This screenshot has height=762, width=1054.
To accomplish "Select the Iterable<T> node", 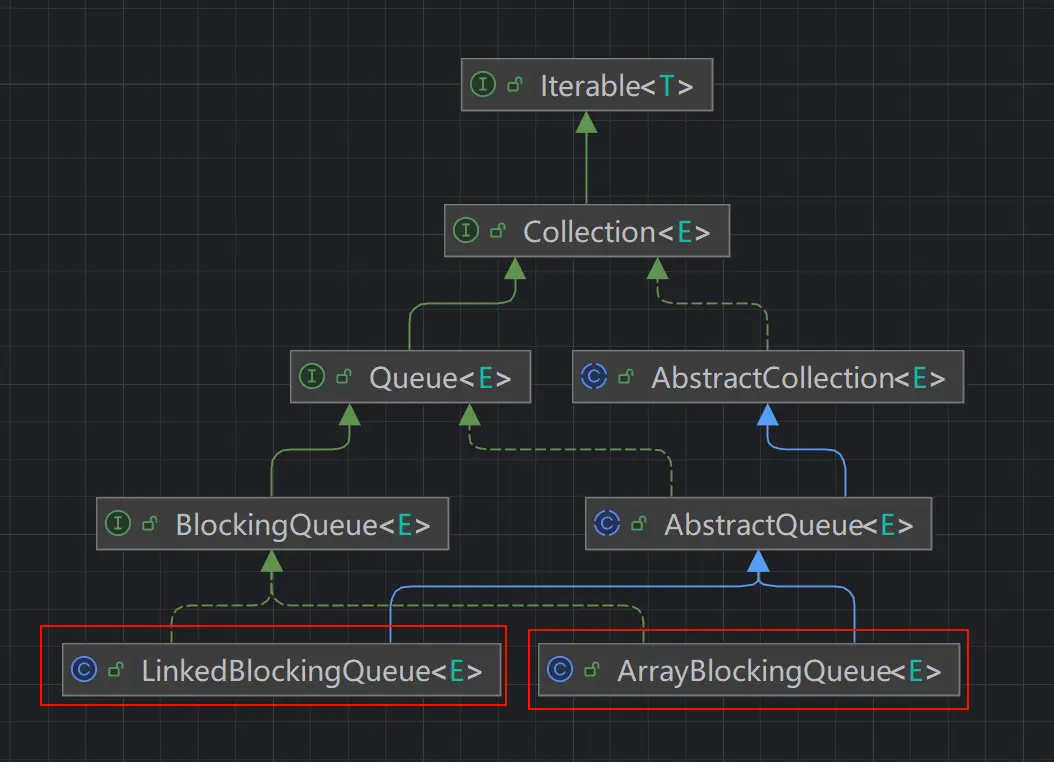I will tap(587, 85).
